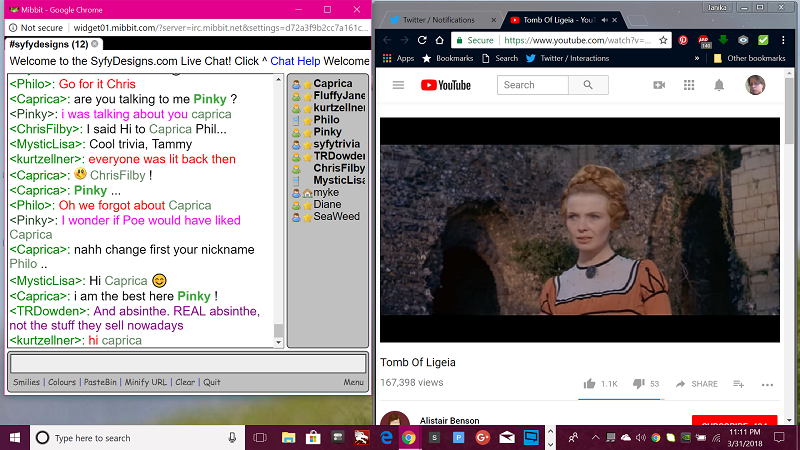
Task: Expand the hidden bookmarks overflow chevron
Action: coord(696,58)
